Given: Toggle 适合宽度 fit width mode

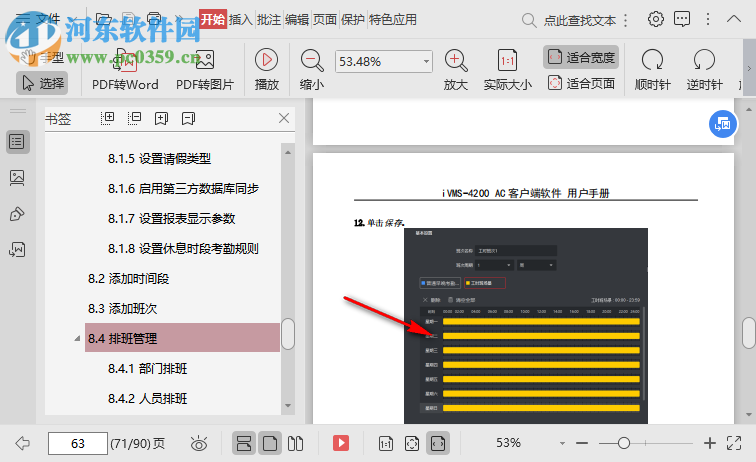Looking at the screenshot, I should [x=581, y=57].
